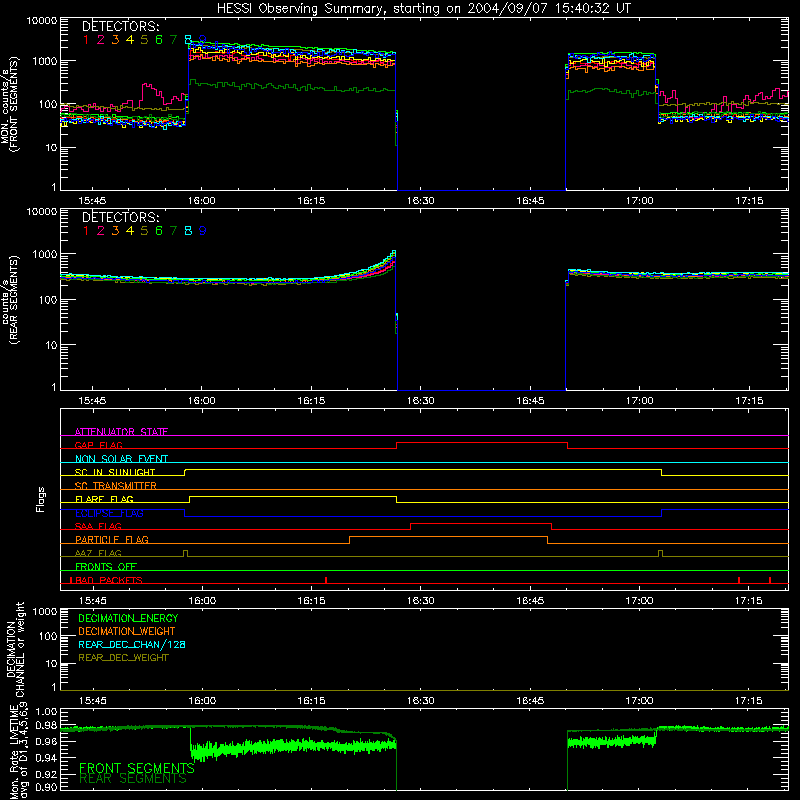Click the BAD_PACKETS flag label
This screenshot has width=800, height=800.
[109, 580]
